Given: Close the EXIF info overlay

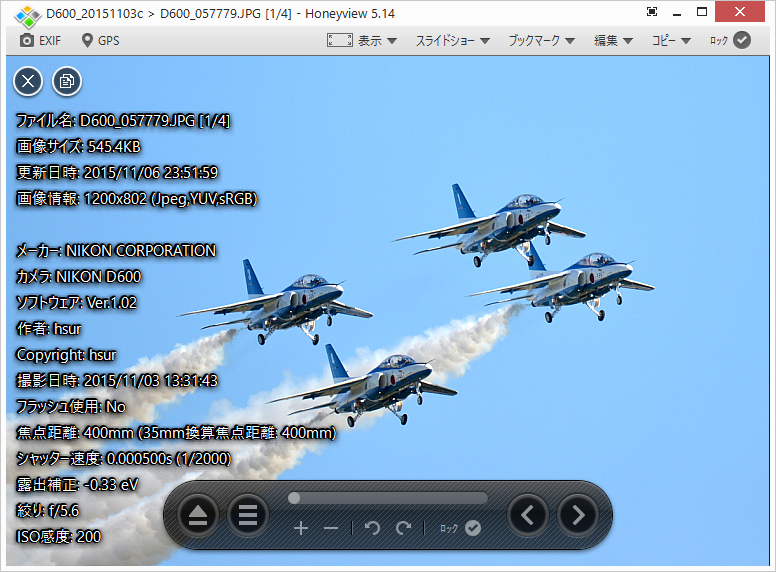Looking at the screenshot, I should (x=27, y=81).
